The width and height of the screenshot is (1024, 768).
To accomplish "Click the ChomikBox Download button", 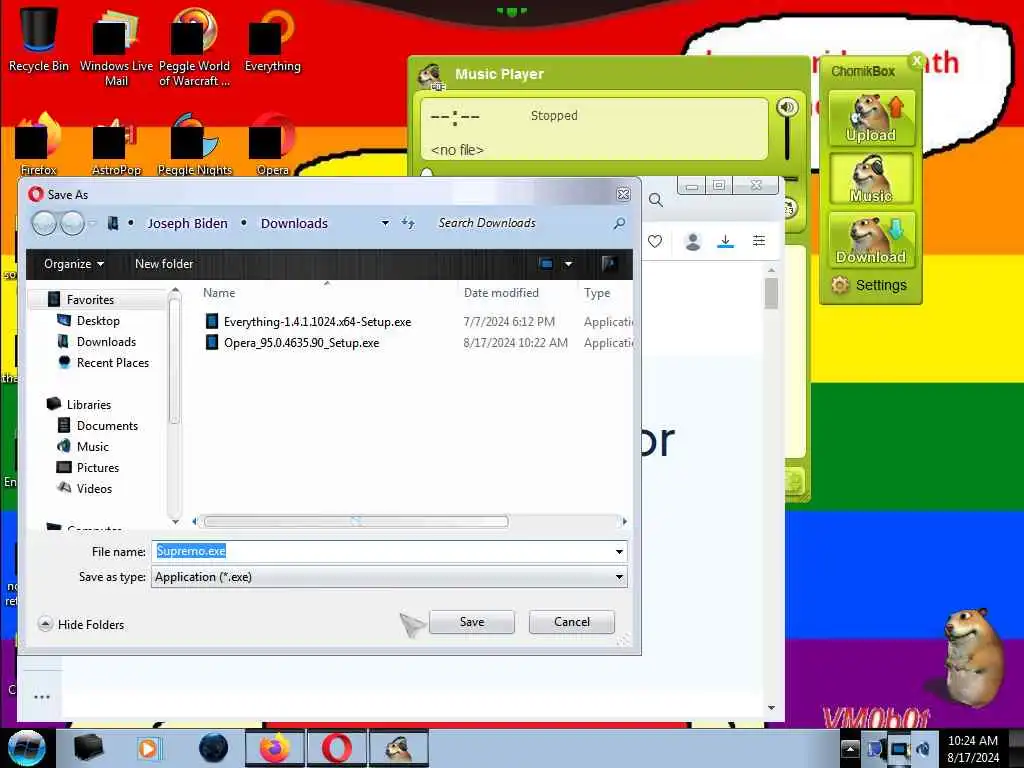I will point(871,240).
